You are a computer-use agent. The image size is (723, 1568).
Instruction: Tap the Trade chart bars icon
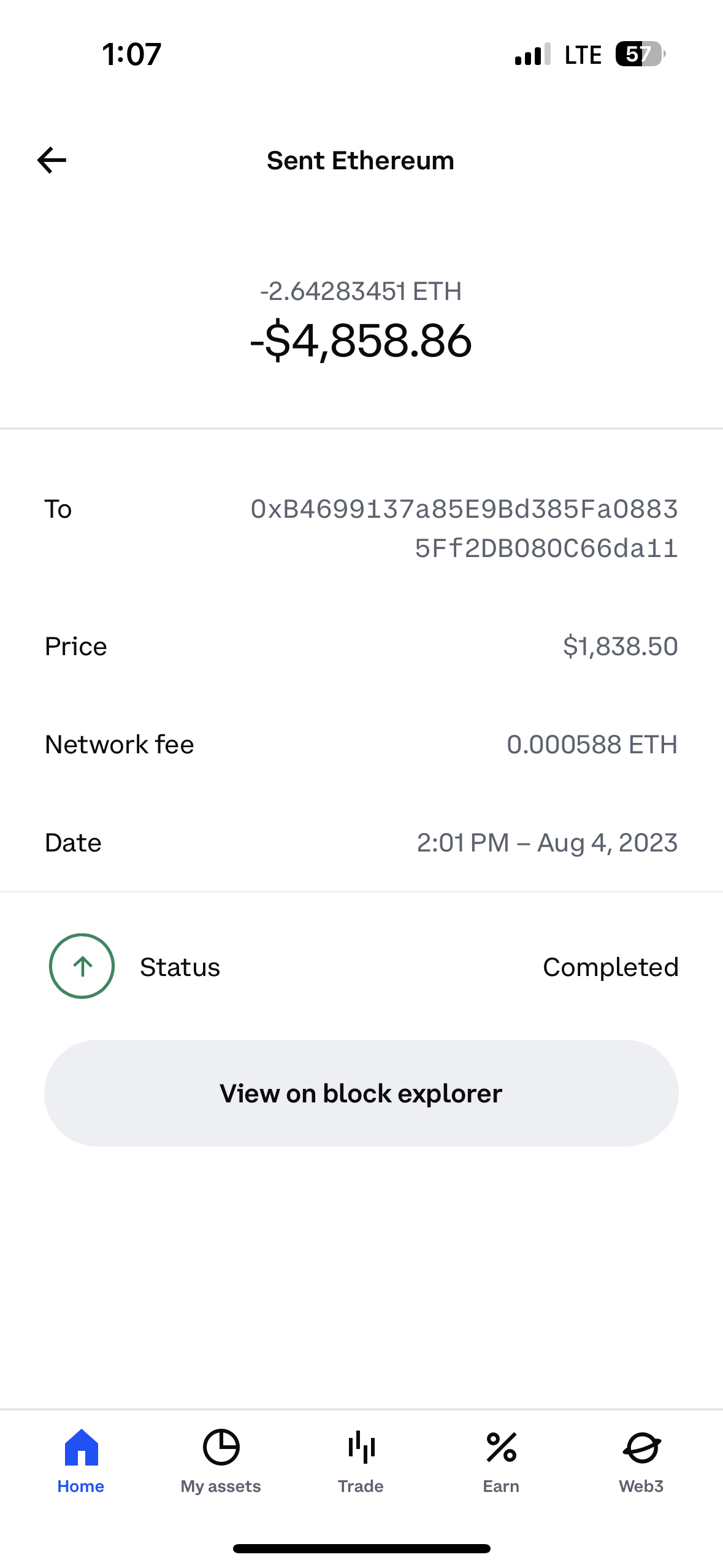[361, 1447]
